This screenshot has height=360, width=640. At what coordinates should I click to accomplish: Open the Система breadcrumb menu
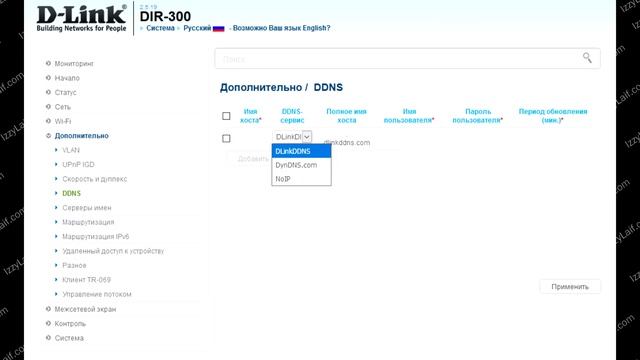coord(160,28)
